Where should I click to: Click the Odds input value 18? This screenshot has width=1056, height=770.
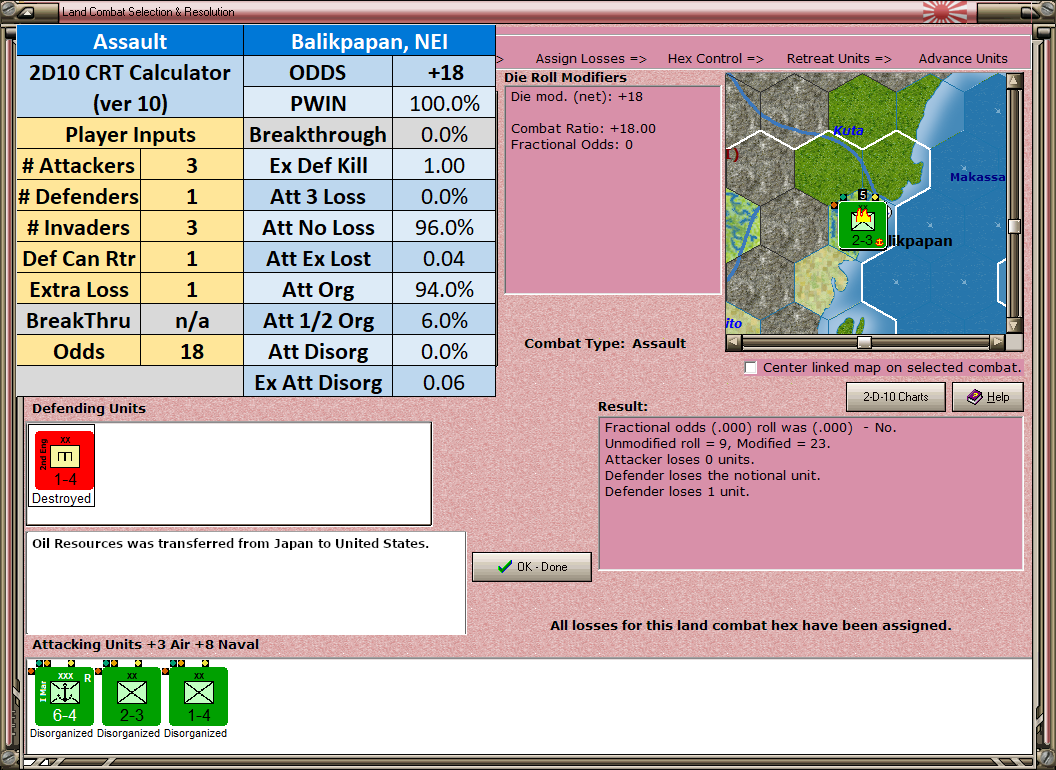point(192,351)
